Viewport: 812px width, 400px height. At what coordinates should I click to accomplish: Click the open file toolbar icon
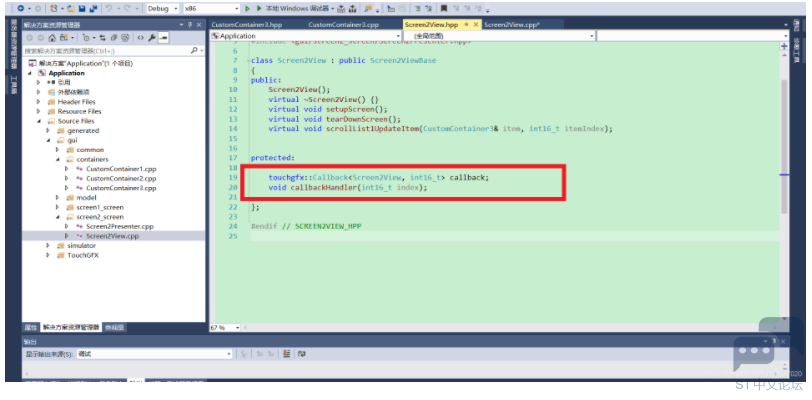71,9
